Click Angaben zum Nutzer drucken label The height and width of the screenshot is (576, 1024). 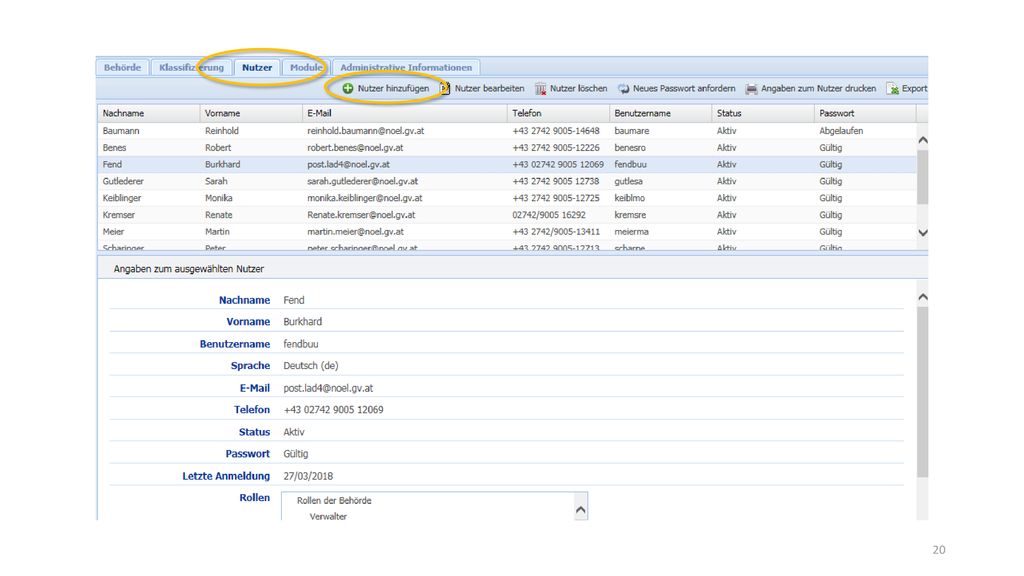[x=818, y=88]
